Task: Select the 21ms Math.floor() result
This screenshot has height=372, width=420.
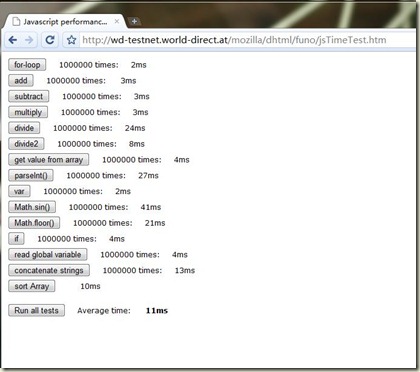Action: [x=155, y=223]
